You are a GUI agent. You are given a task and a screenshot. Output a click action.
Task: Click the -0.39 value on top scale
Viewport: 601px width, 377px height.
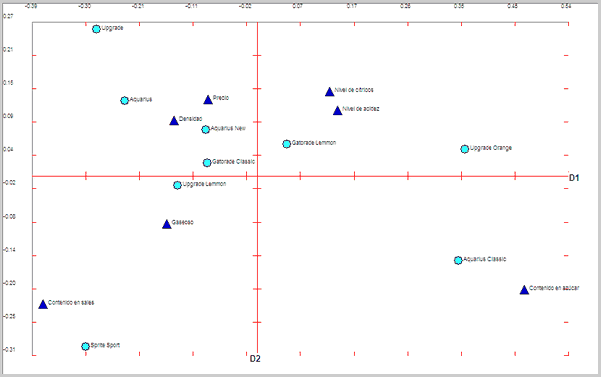click(31, 6)
